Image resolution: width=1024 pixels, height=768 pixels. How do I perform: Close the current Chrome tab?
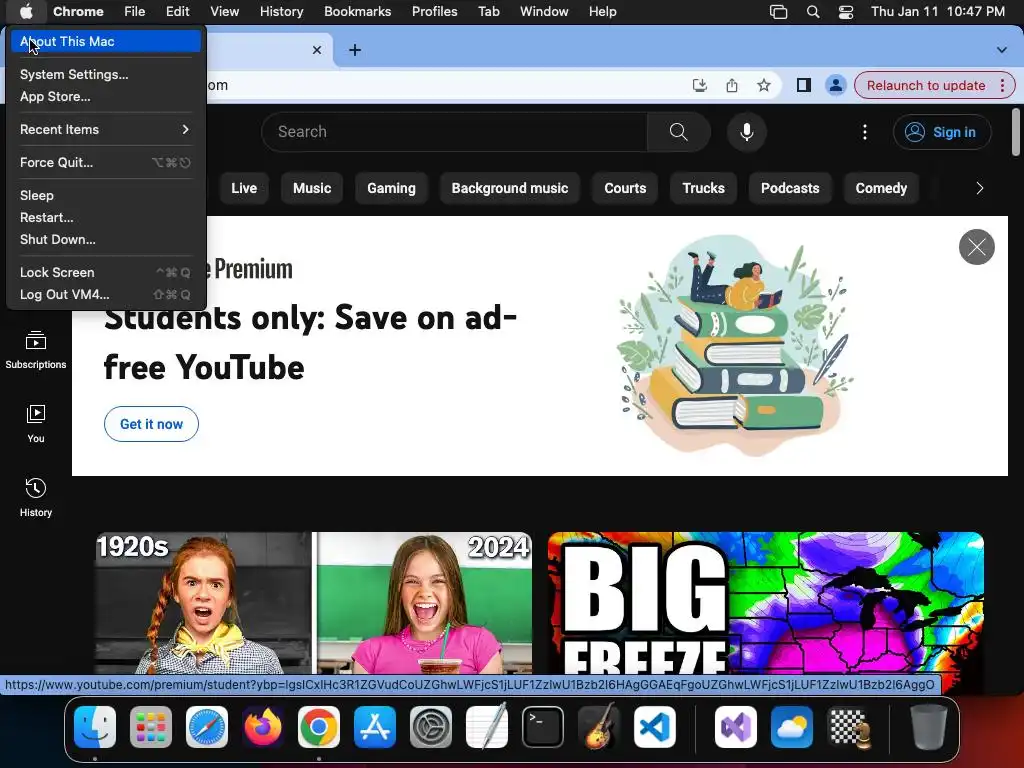coord(317,50)
